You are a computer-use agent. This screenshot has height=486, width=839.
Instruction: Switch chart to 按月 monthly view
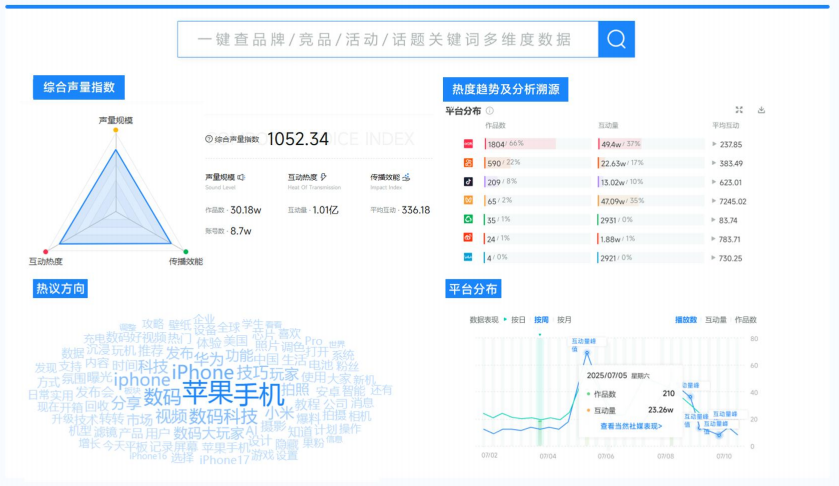[x=565, y=320]
